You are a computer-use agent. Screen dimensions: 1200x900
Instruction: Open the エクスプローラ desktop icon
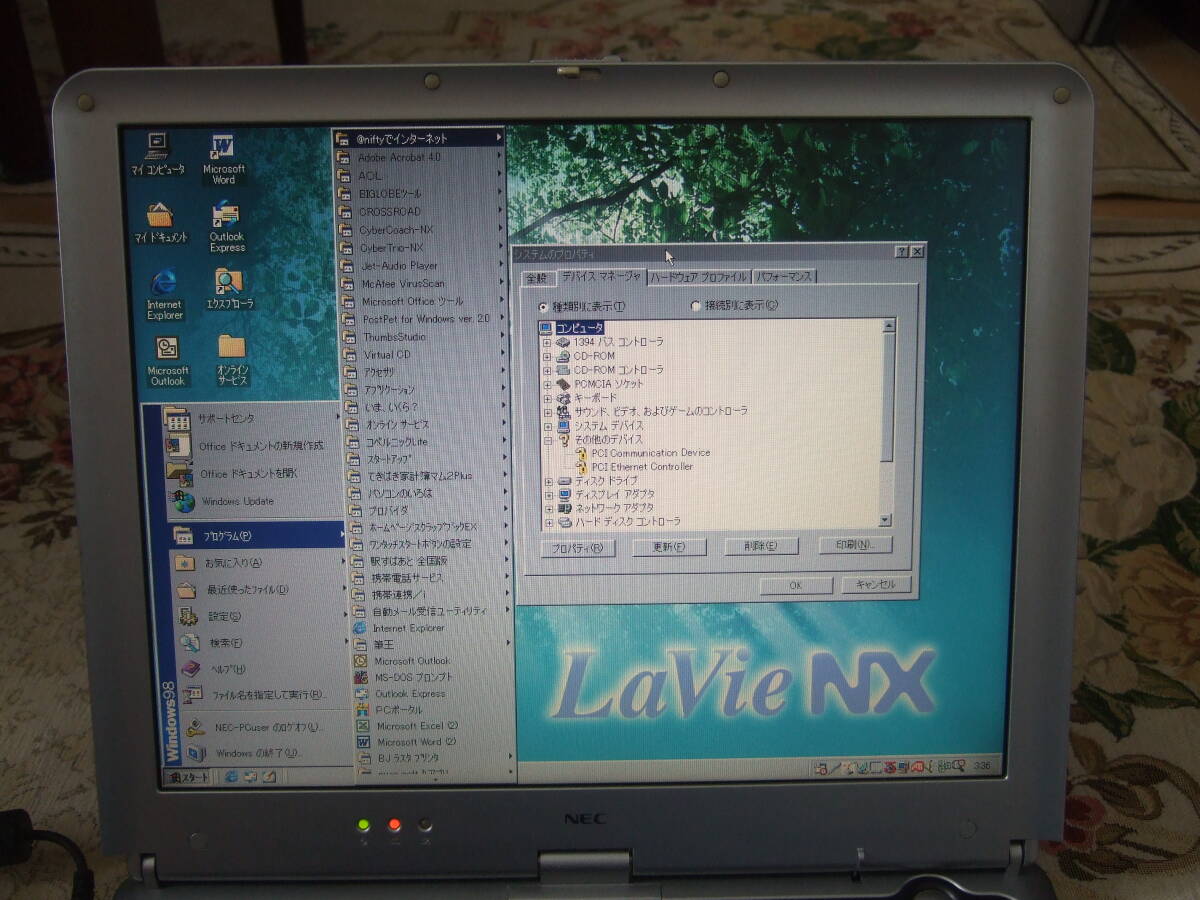pyautogui.click(x=229, y=289)
